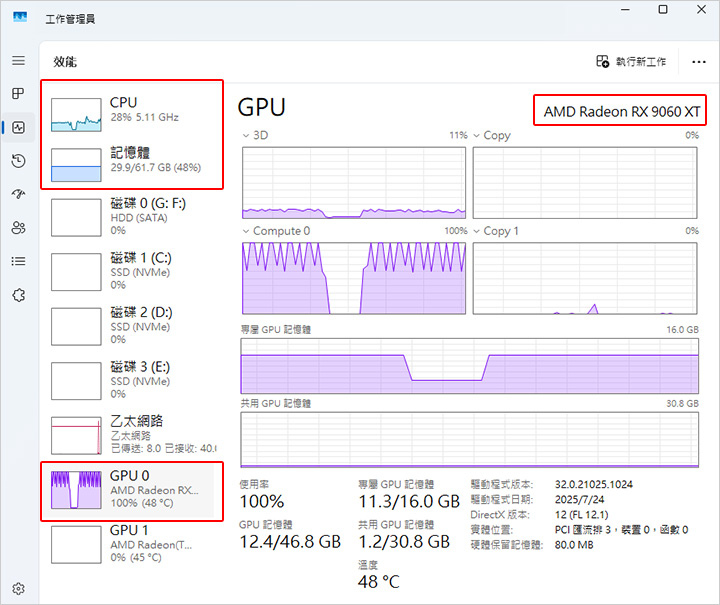Maximize the Task Manager window

coord(663,9)
